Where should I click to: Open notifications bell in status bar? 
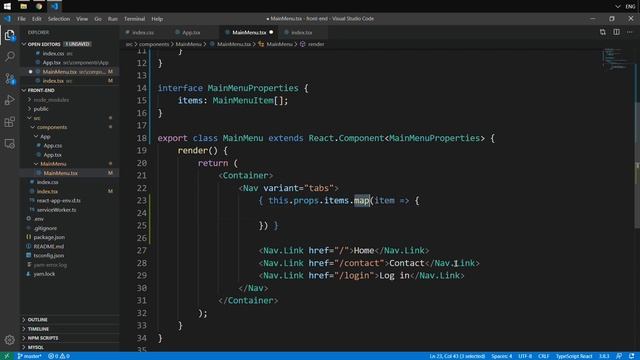point(632,356)
